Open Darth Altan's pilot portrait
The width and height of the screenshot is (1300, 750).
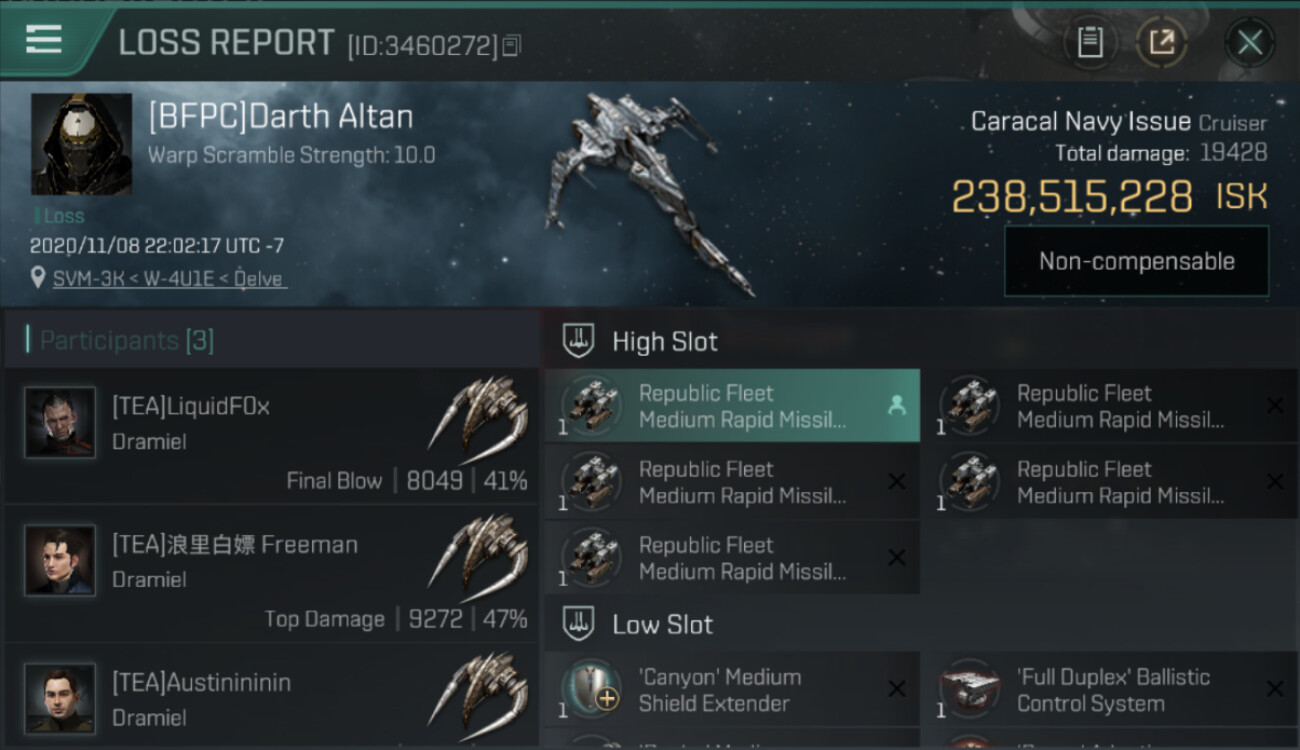[x=81, y=144]
